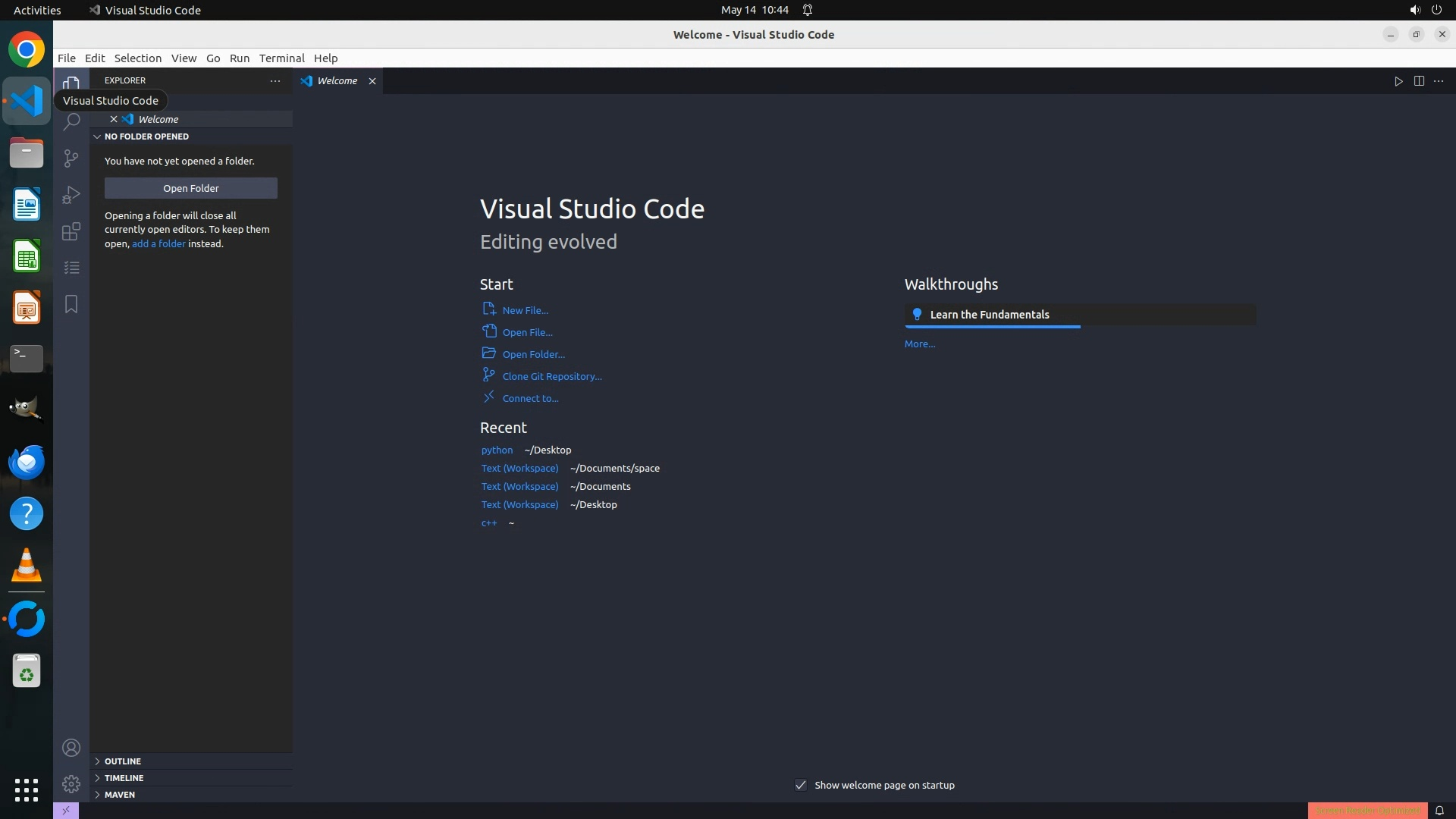
Task: Split the editor to the right
Action: (x=1419, y=81)
